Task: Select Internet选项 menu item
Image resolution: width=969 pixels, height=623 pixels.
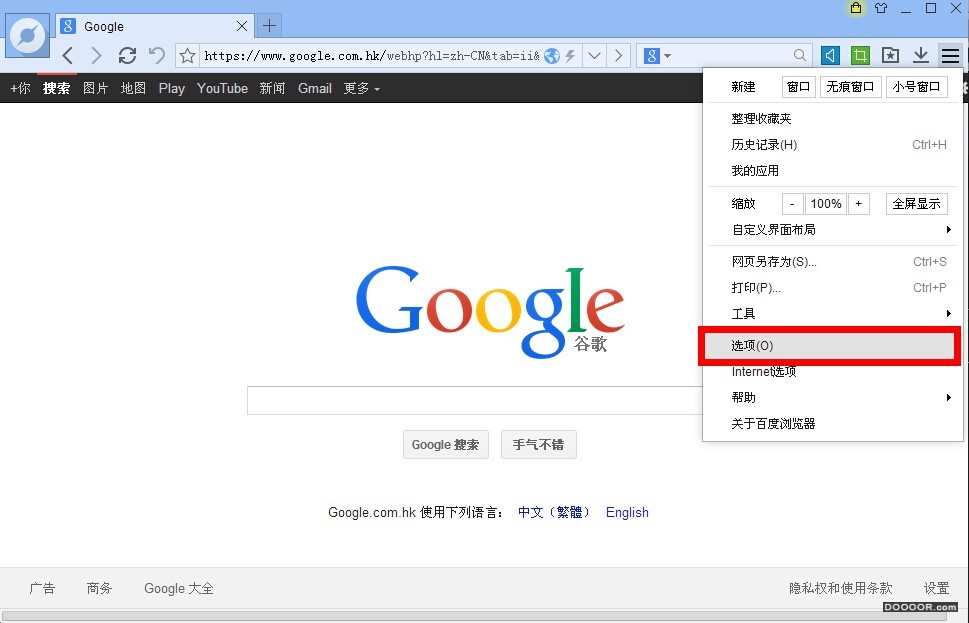Action: (x=833, y=372)
